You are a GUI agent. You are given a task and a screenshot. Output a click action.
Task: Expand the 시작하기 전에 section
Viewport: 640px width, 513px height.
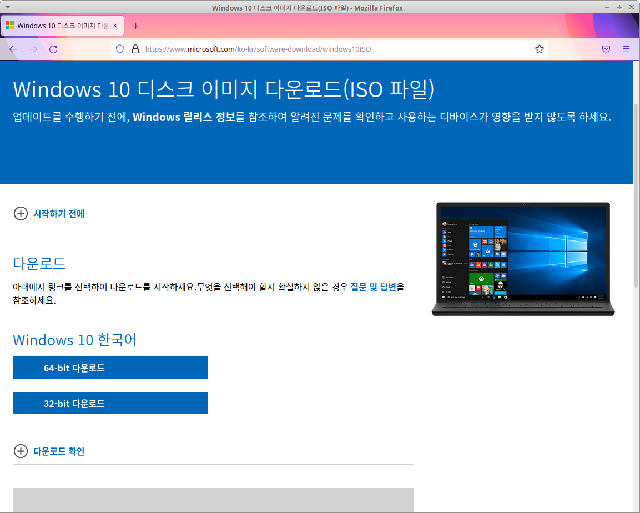[x=49, y=213]
